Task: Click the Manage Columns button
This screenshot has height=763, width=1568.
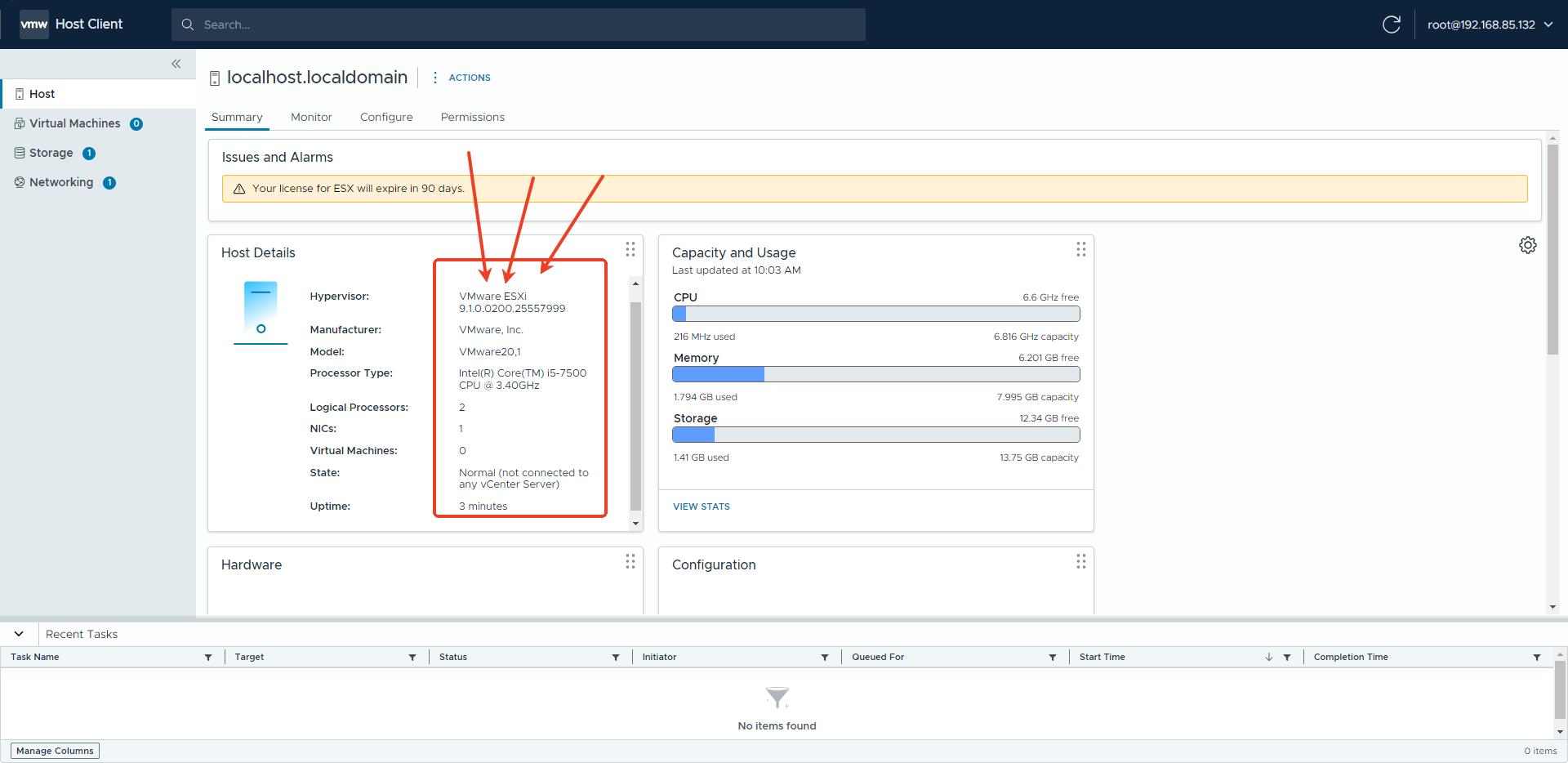Action: [x=56, y=751]
